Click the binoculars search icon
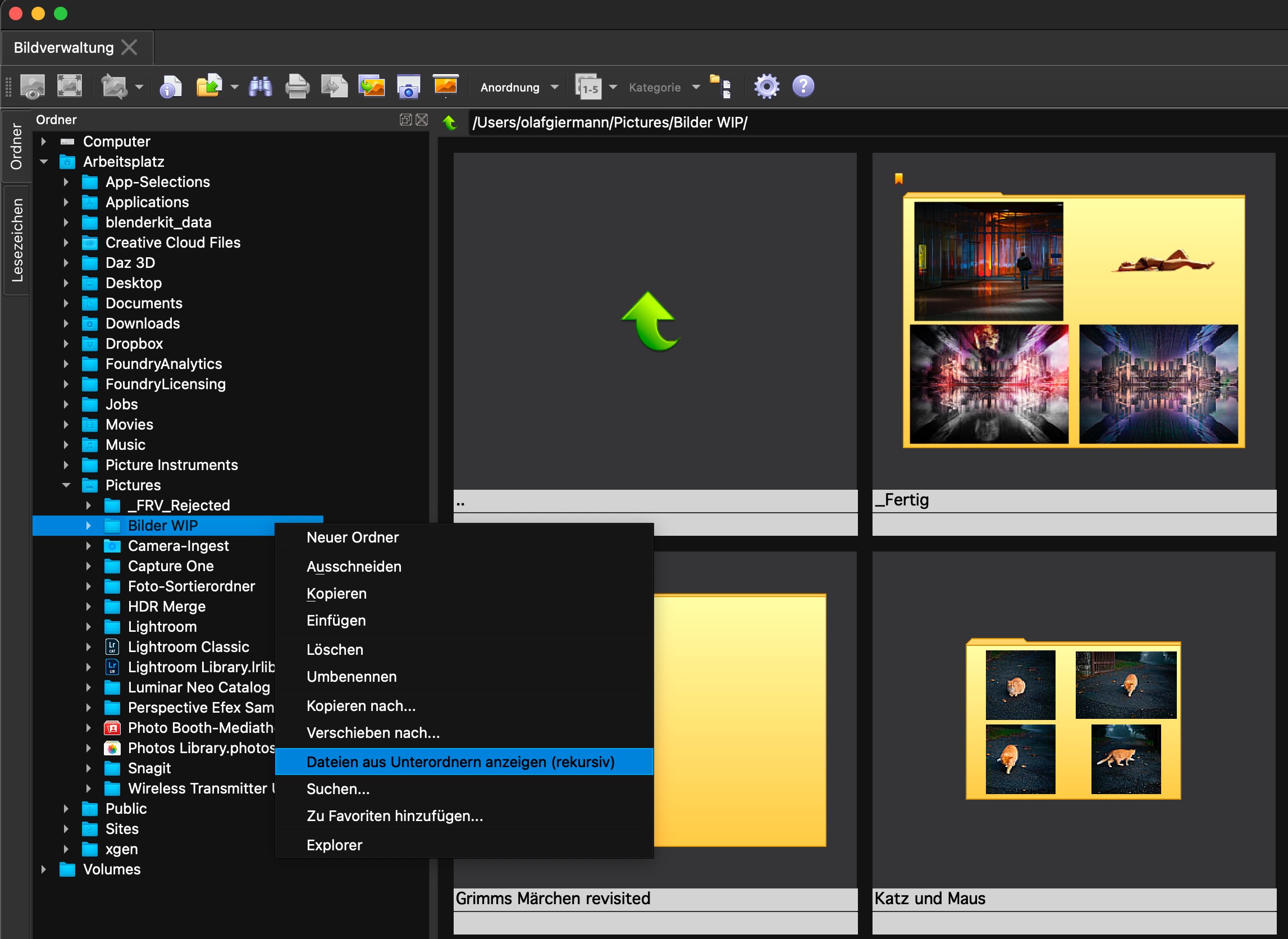 point(260,87)
